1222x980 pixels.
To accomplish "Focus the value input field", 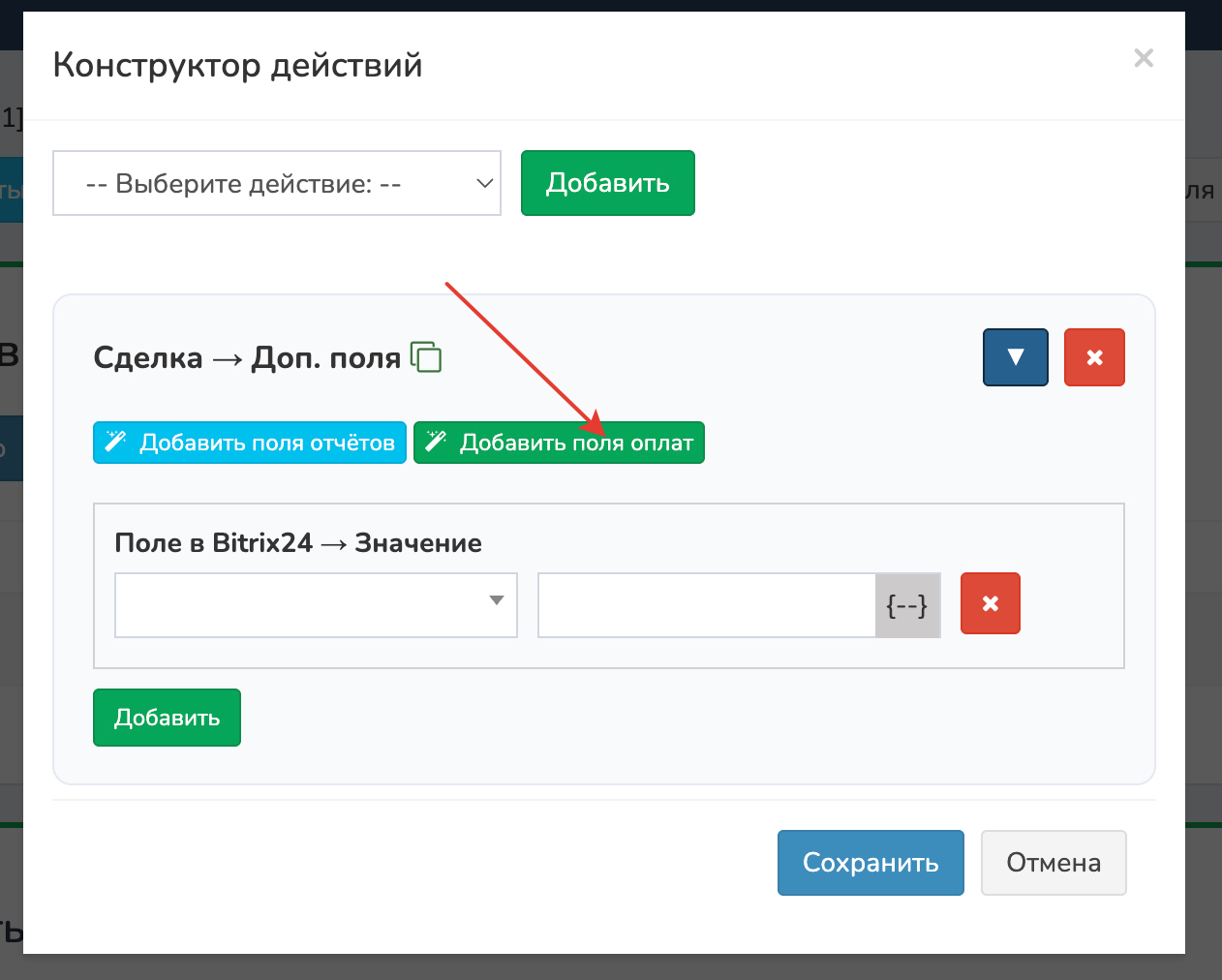I will [x=707, y=605].
